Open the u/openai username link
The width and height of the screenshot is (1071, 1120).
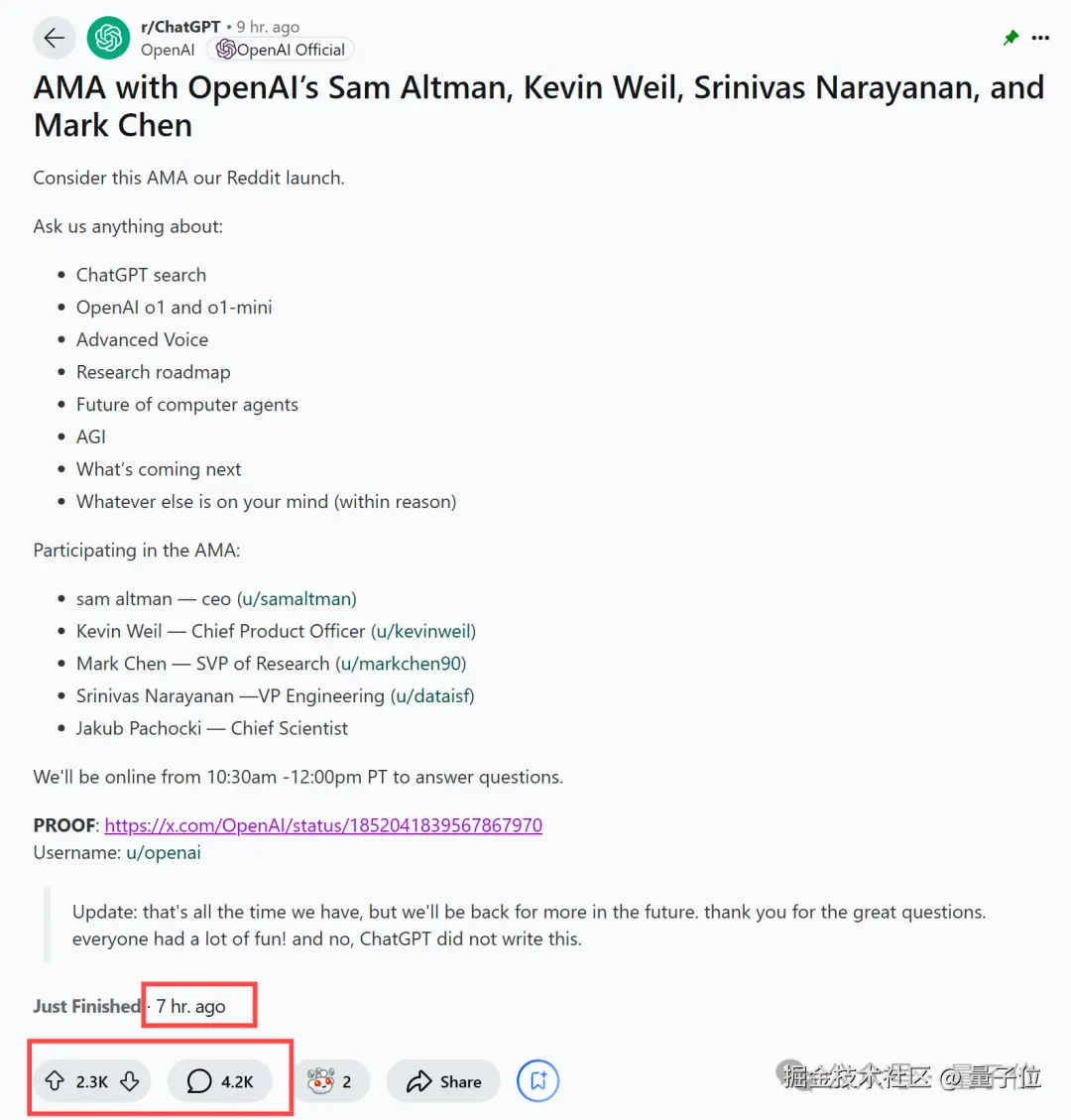coord(164,852)
